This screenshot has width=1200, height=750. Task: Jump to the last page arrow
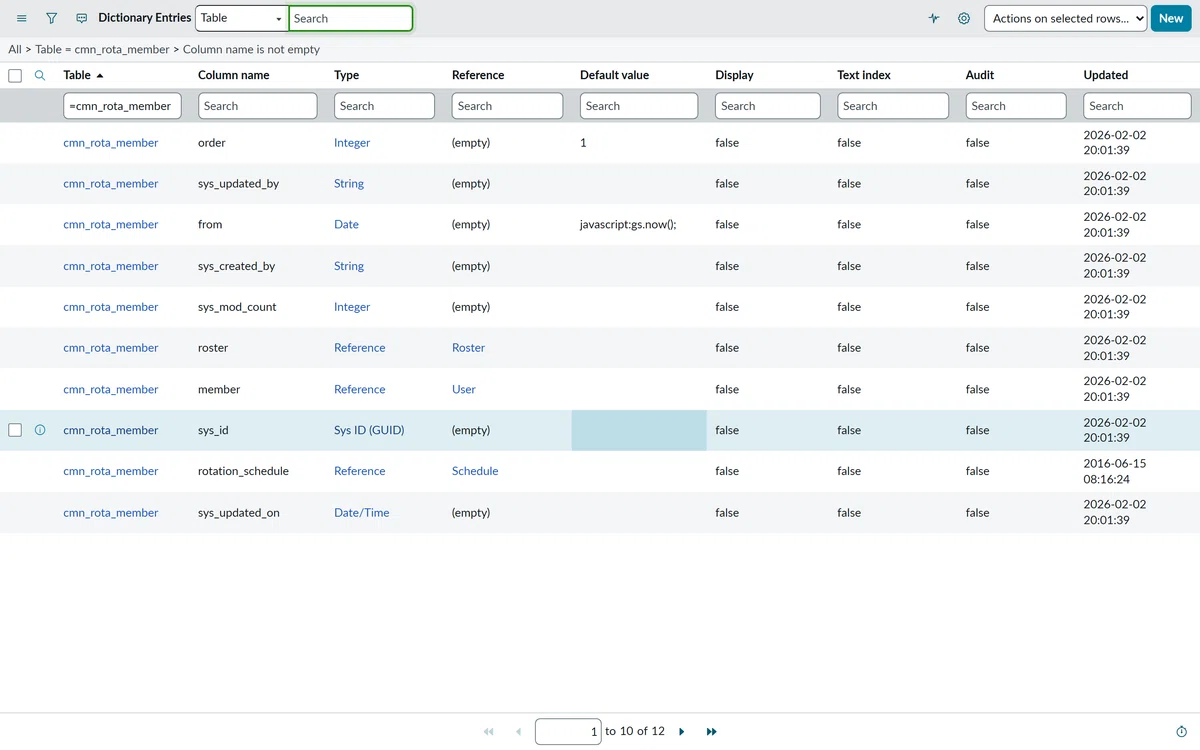point(712,732)
